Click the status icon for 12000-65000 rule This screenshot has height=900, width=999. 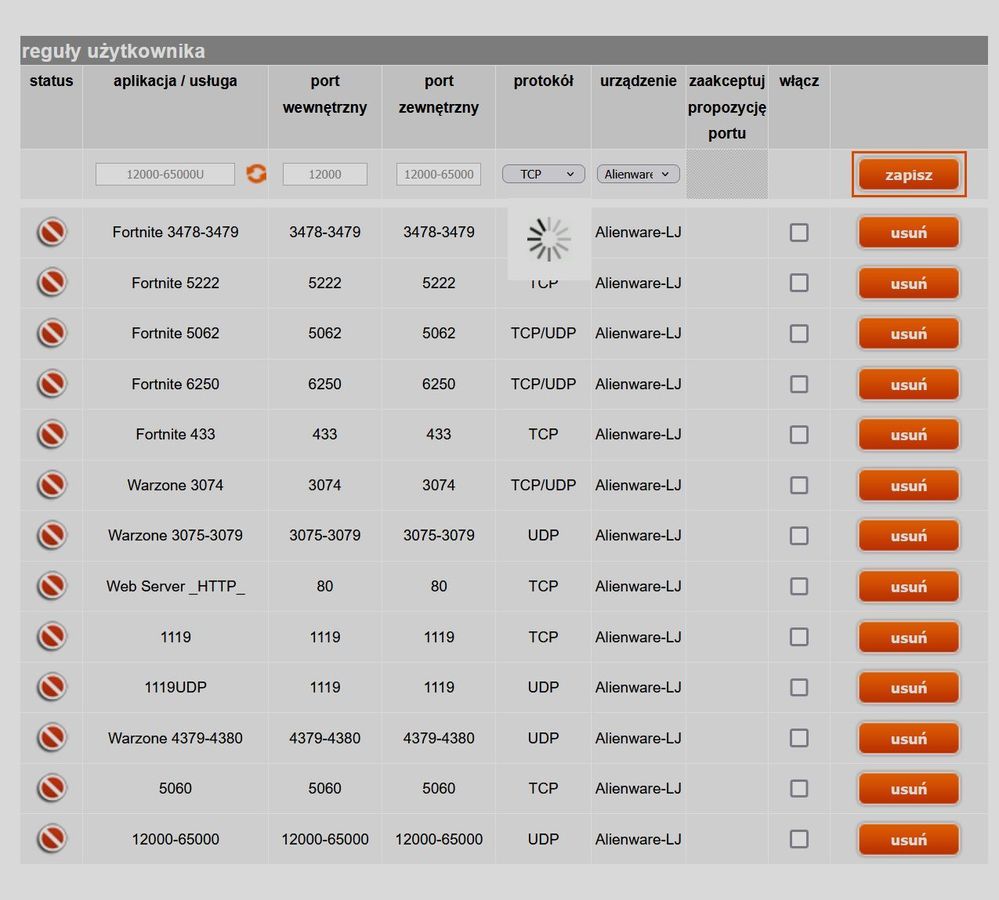coord(52,839)
